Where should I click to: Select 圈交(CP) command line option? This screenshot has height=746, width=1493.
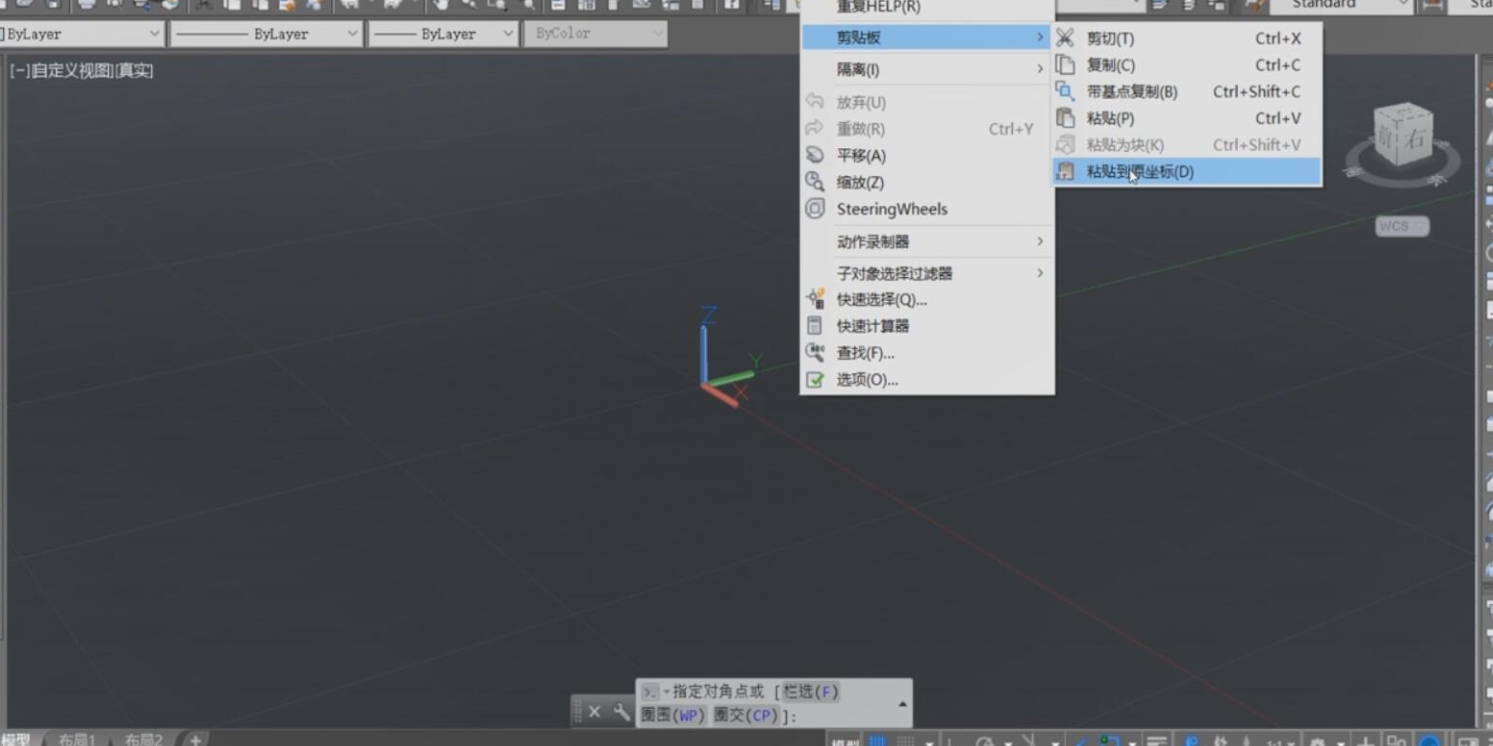tap(745, 715)
